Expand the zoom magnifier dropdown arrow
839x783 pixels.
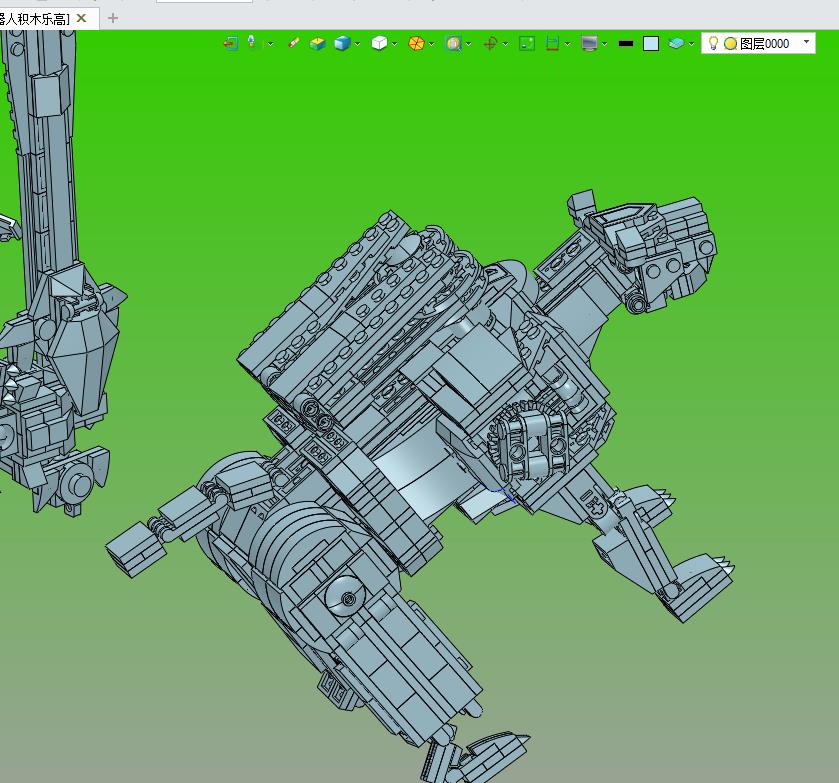[x=469, y=44]
